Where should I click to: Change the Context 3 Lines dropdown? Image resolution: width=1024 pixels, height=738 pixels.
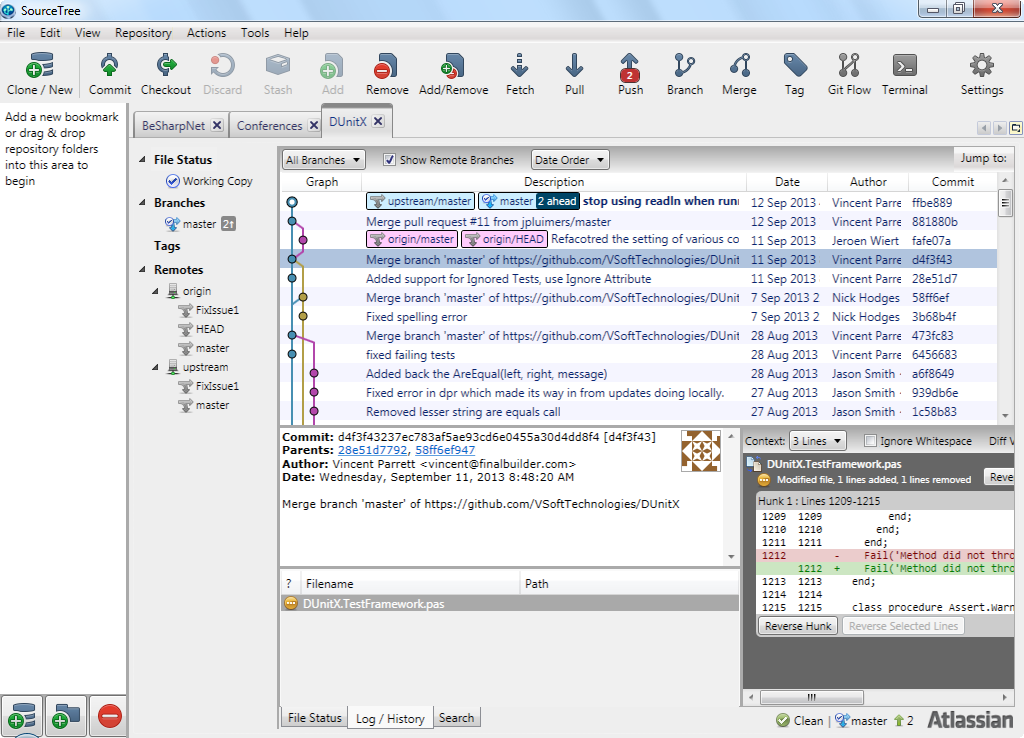[x=817, y=441]
